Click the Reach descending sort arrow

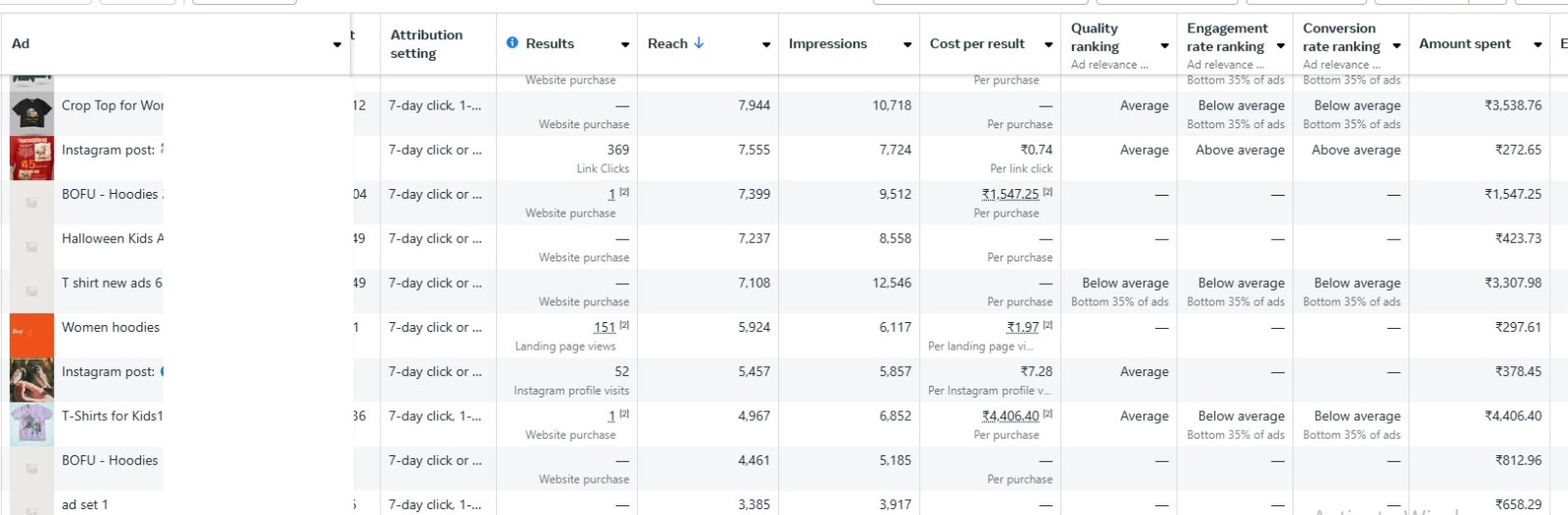[x=699, y=43]
